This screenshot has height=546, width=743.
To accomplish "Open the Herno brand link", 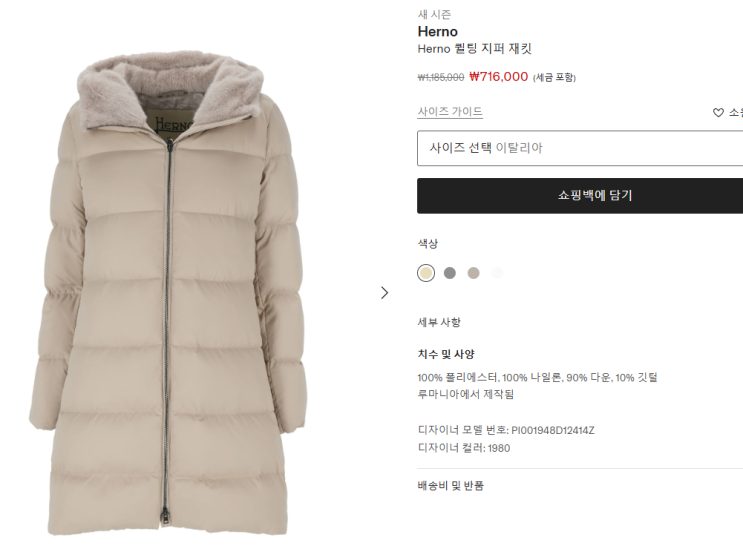I will pos(437,31).
